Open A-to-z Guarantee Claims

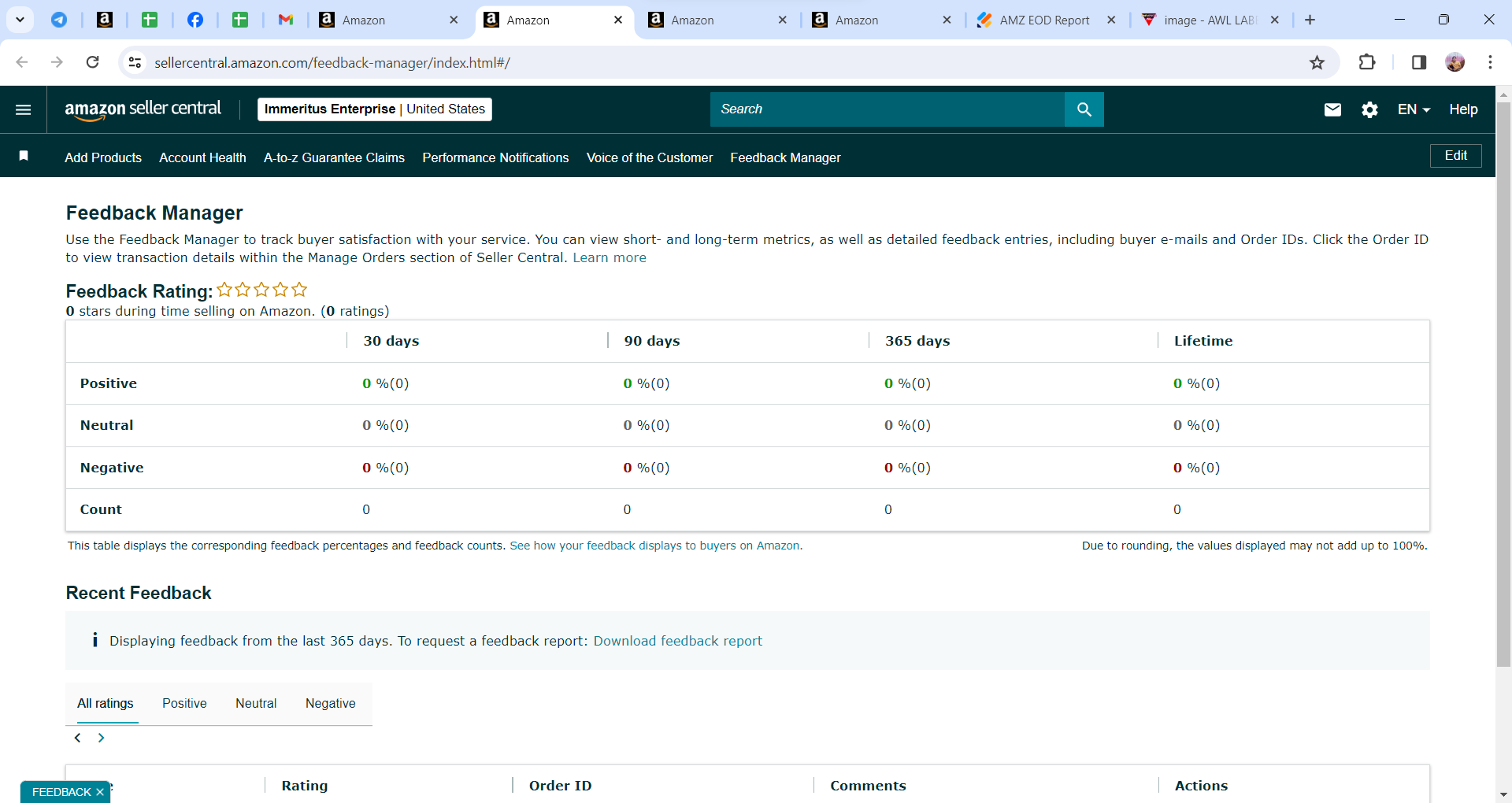click(334, 157)
